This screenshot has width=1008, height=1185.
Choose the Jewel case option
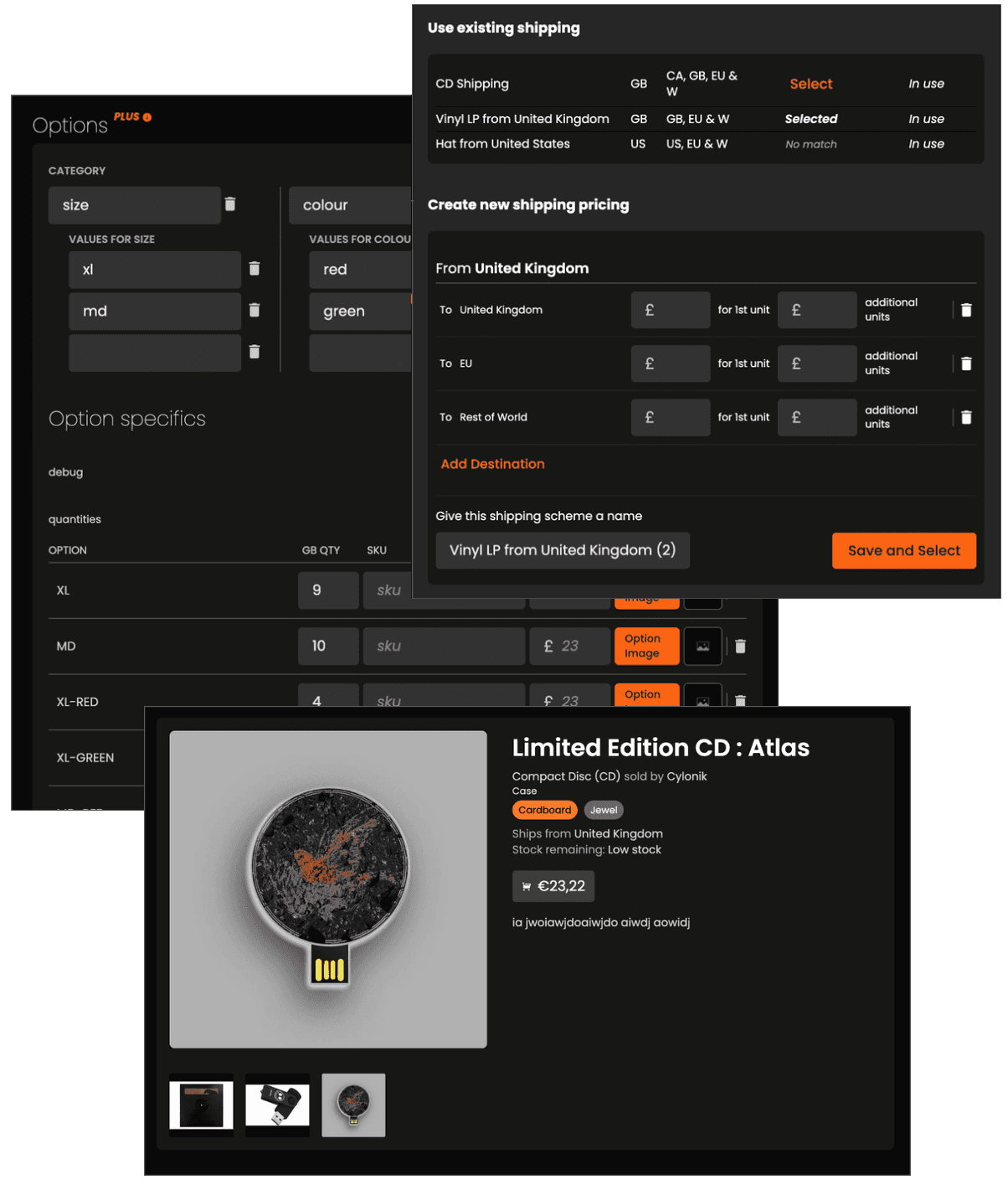pos(604,810)
